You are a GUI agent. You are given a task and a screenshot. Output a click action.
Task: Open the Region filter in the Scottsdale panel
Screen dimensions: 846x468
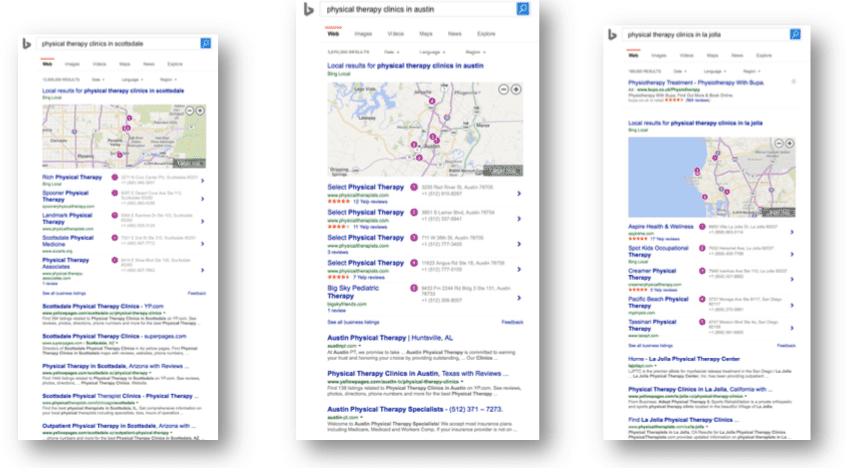point(168,80)
